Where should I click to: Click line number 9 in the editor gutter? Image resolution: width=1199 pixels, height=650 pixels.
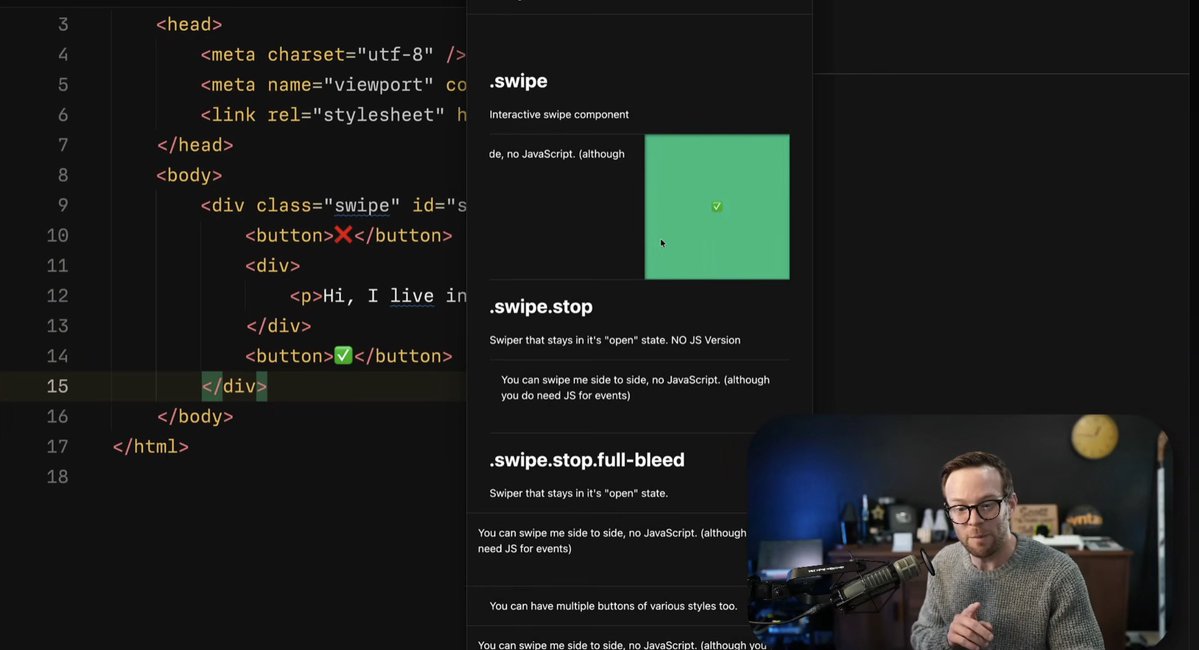pos(63,206)
